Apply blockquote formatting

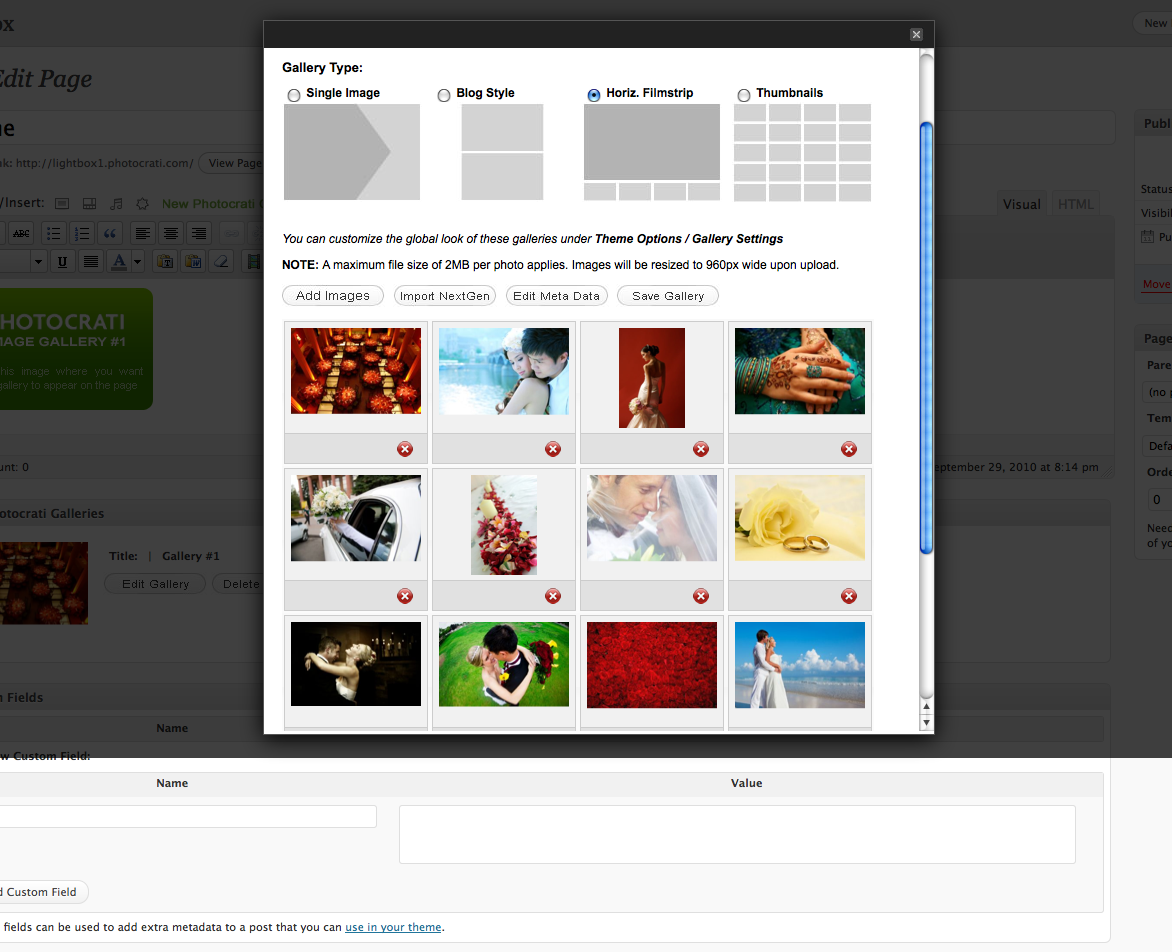111,233
